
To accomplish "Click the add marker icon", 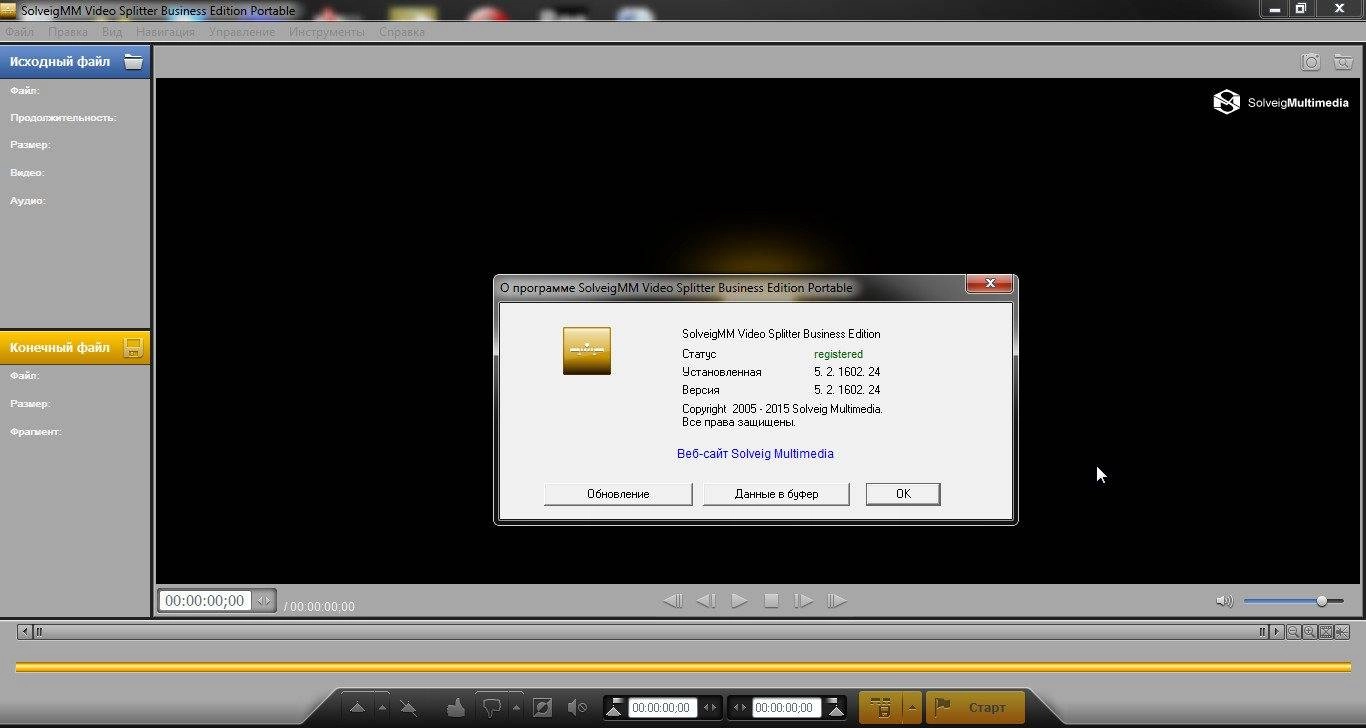I will click(357, 708).
